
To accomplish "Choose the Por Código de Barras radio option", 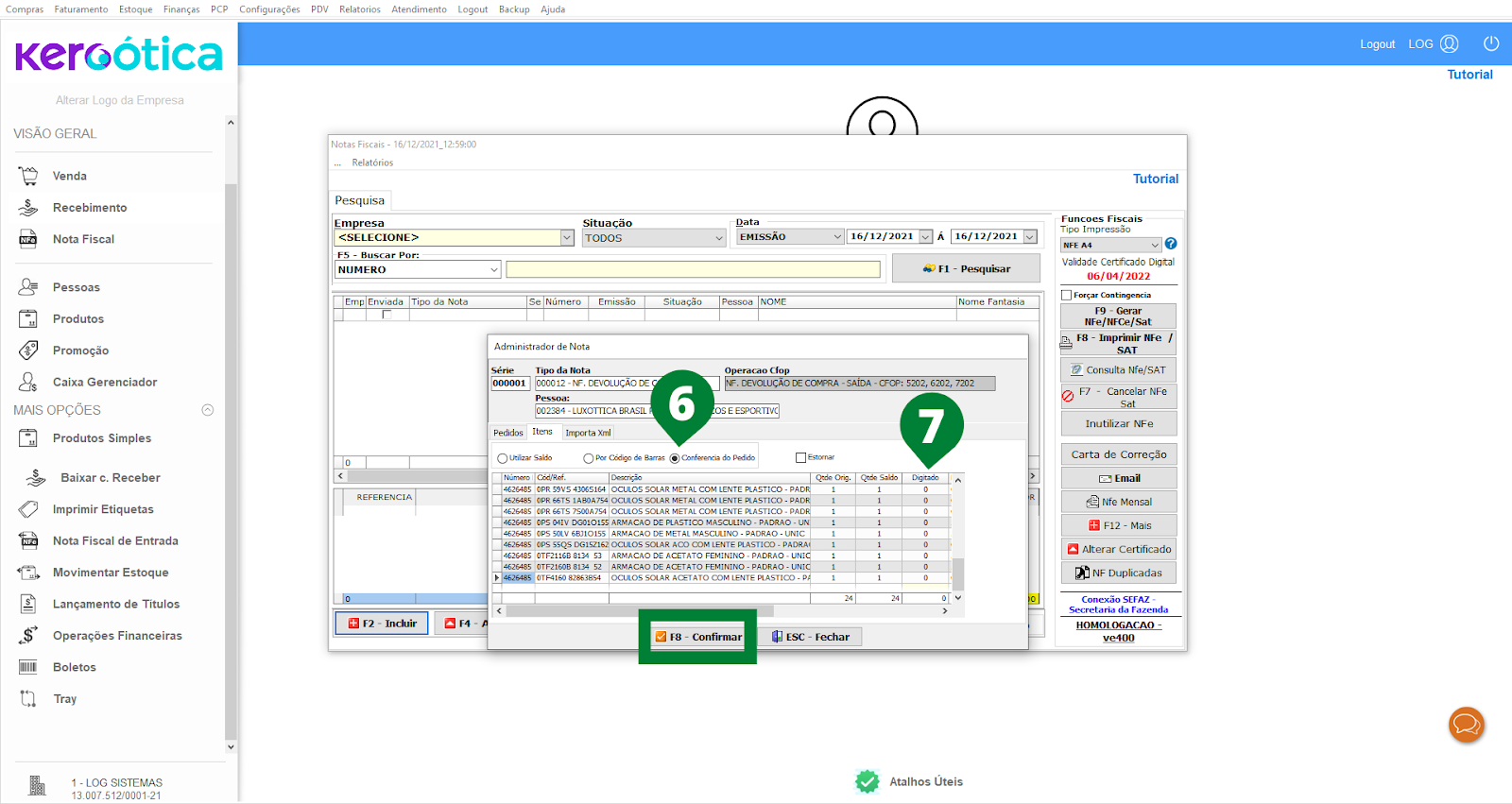I will tap(589, 458).
